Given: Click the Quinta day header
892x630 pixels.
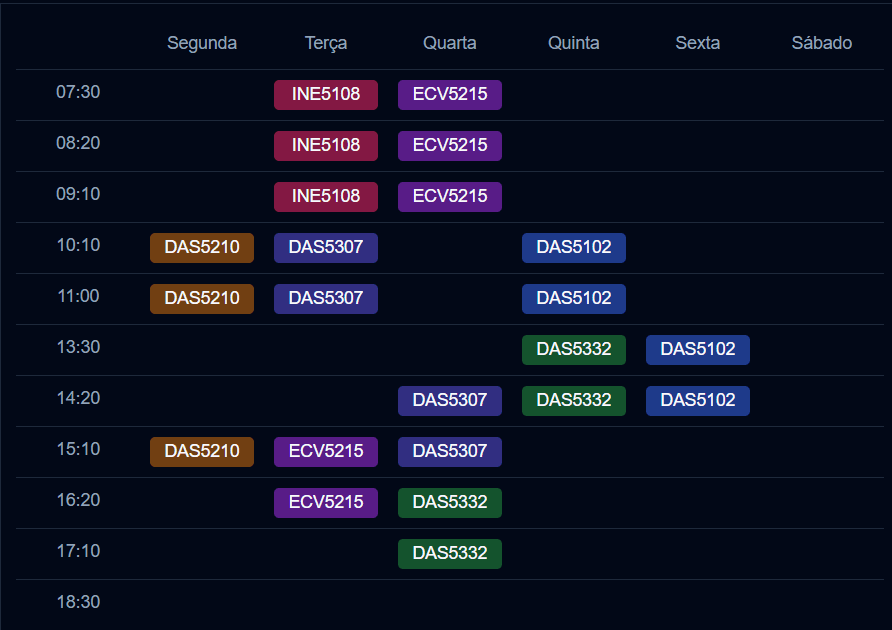Looking at the screenshot, I should (574, 43).
